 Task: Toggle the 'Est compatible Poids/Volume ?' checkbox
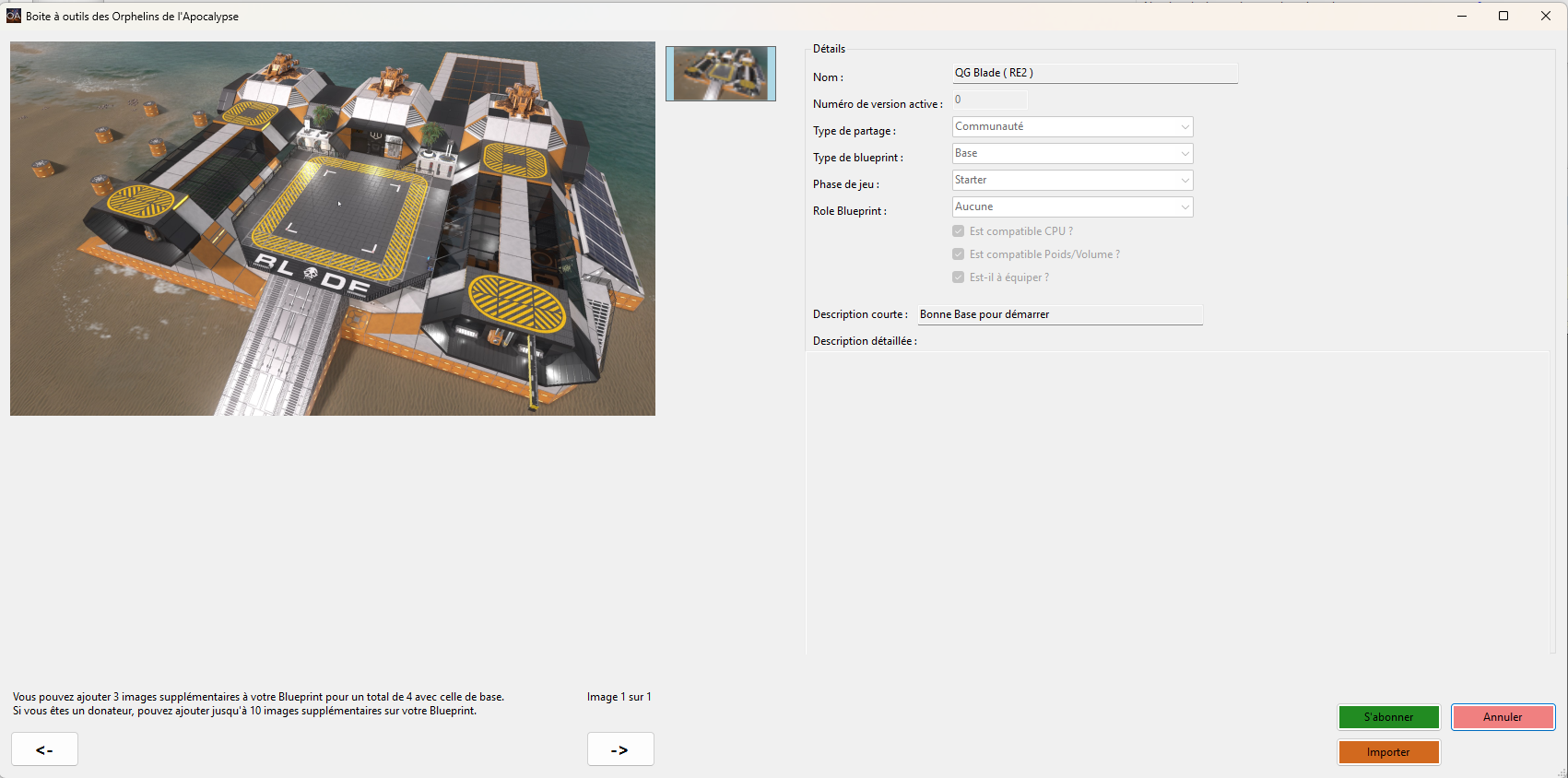959,254
